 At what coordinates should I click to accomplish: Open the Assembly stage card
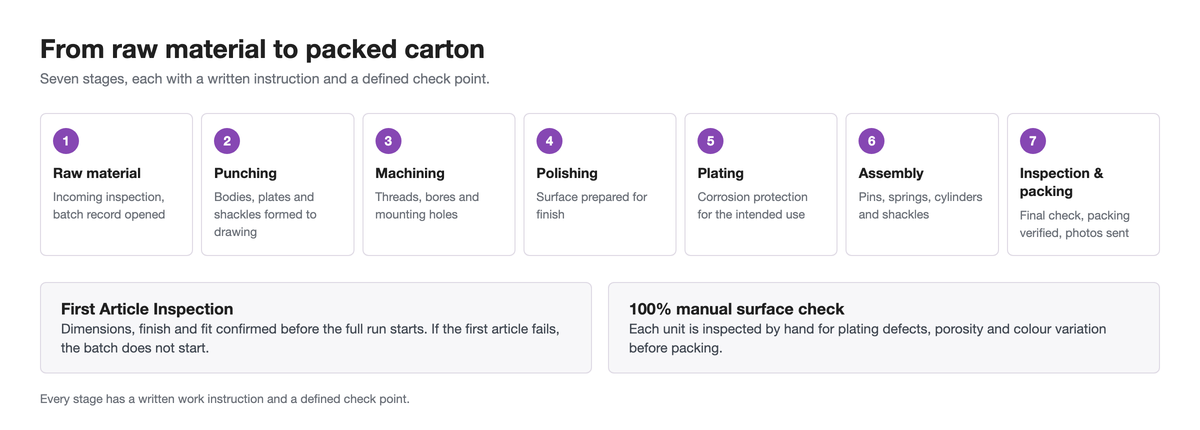(922, 184)
